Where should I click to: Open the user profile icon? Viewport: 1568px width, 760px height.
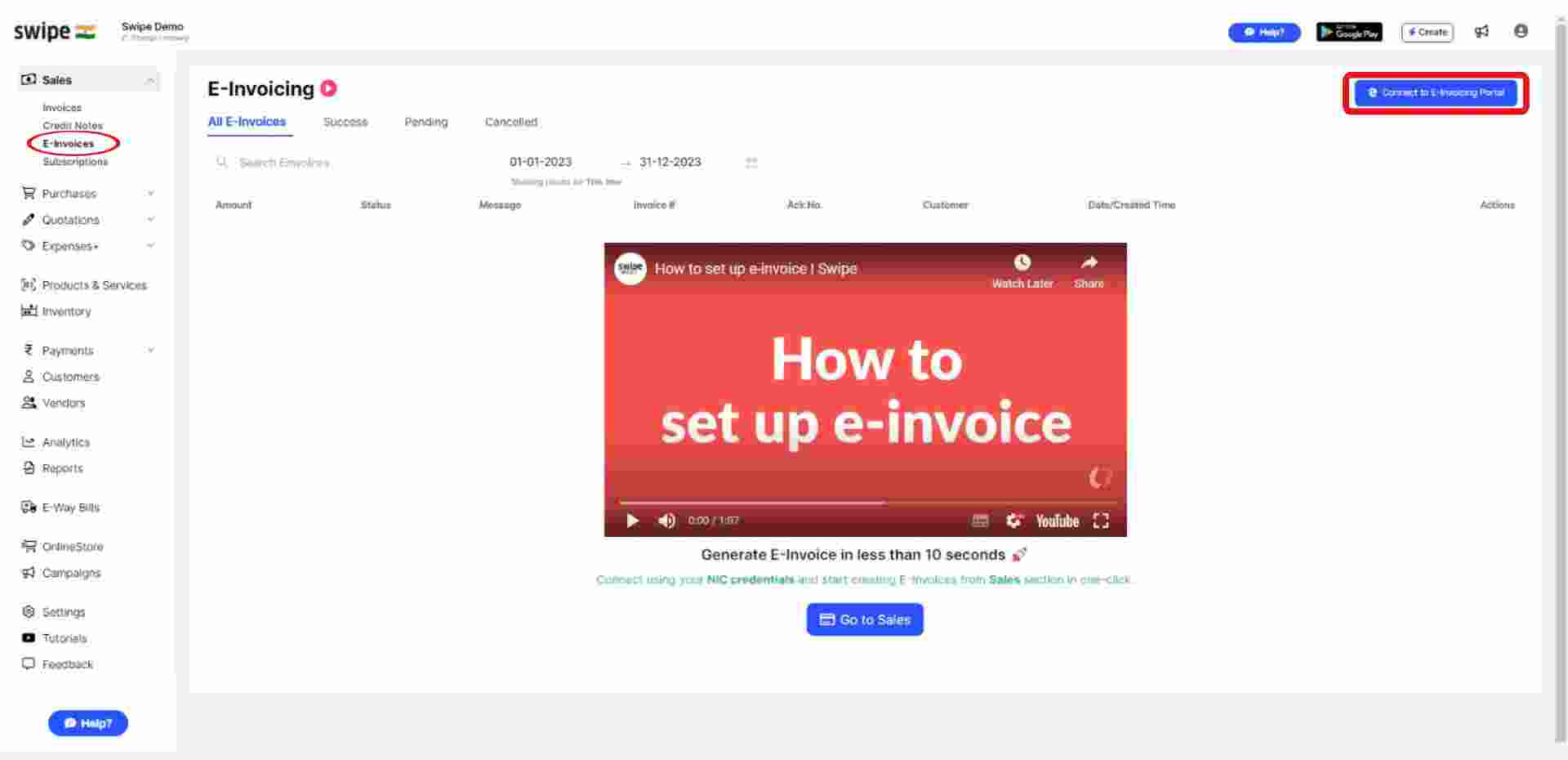(1521, 31)
